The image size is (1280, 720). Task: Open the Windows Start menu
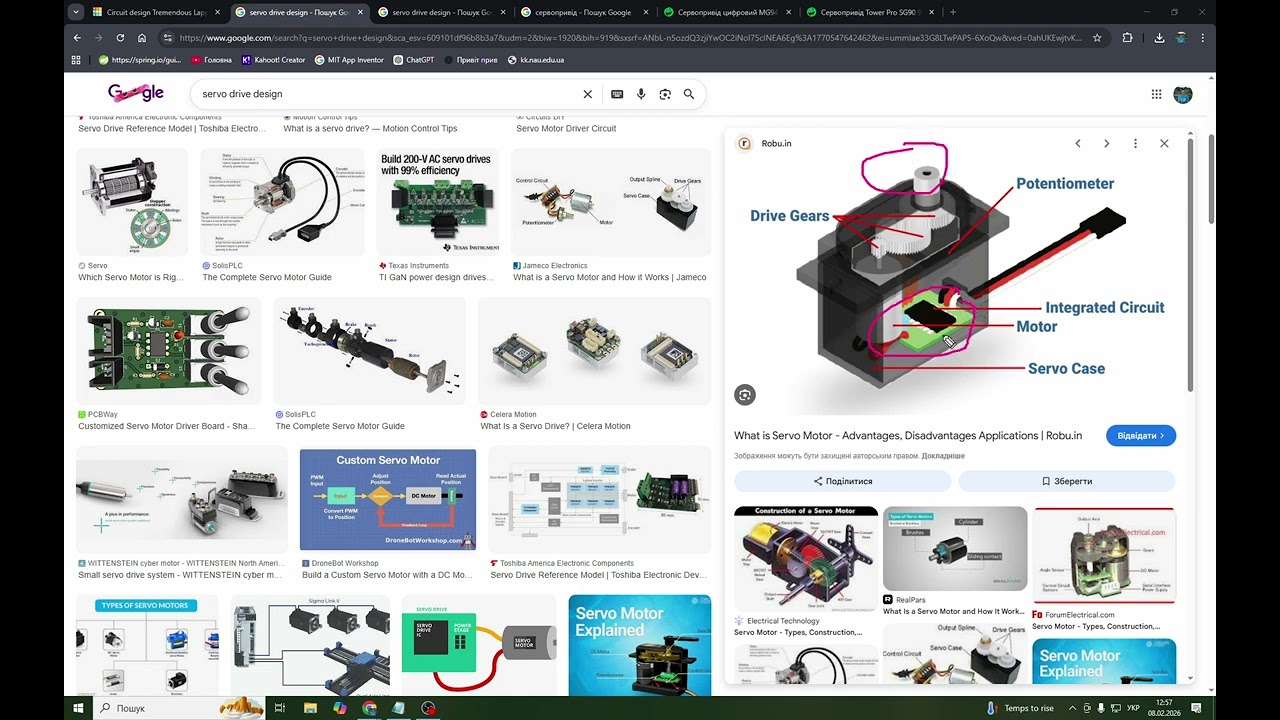pos(78,708)
